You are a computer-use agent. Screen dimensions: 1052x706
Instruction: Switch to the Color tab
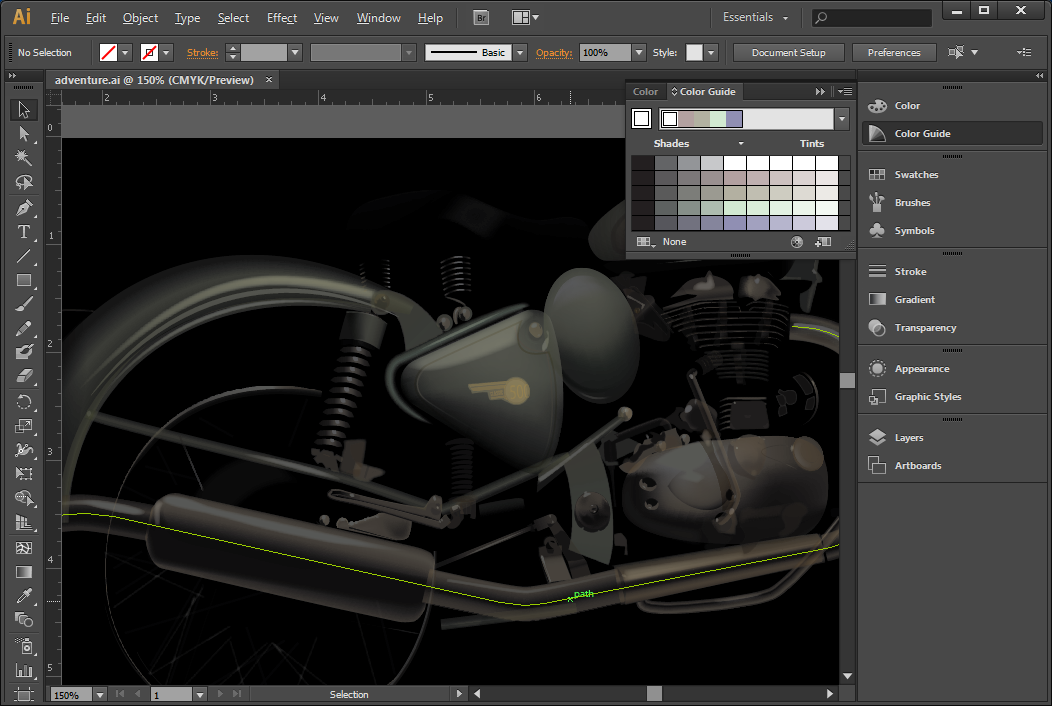[646, 92]
